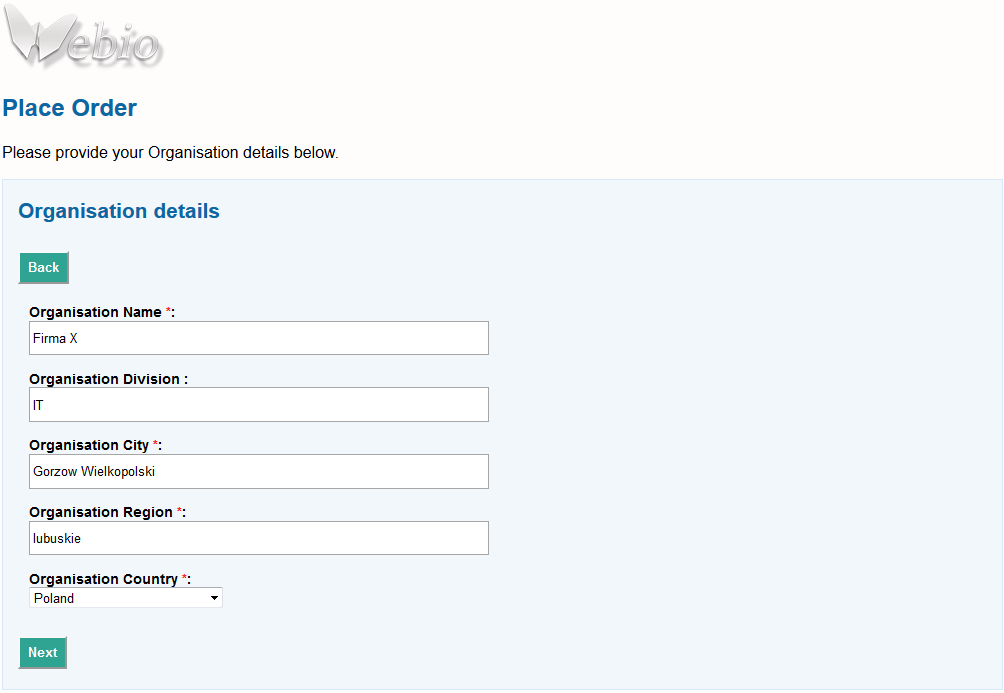Image resolution: width=1004 pixels, height=693 pixels.
Task: Click the Webio logo
Action: (82, 36)
